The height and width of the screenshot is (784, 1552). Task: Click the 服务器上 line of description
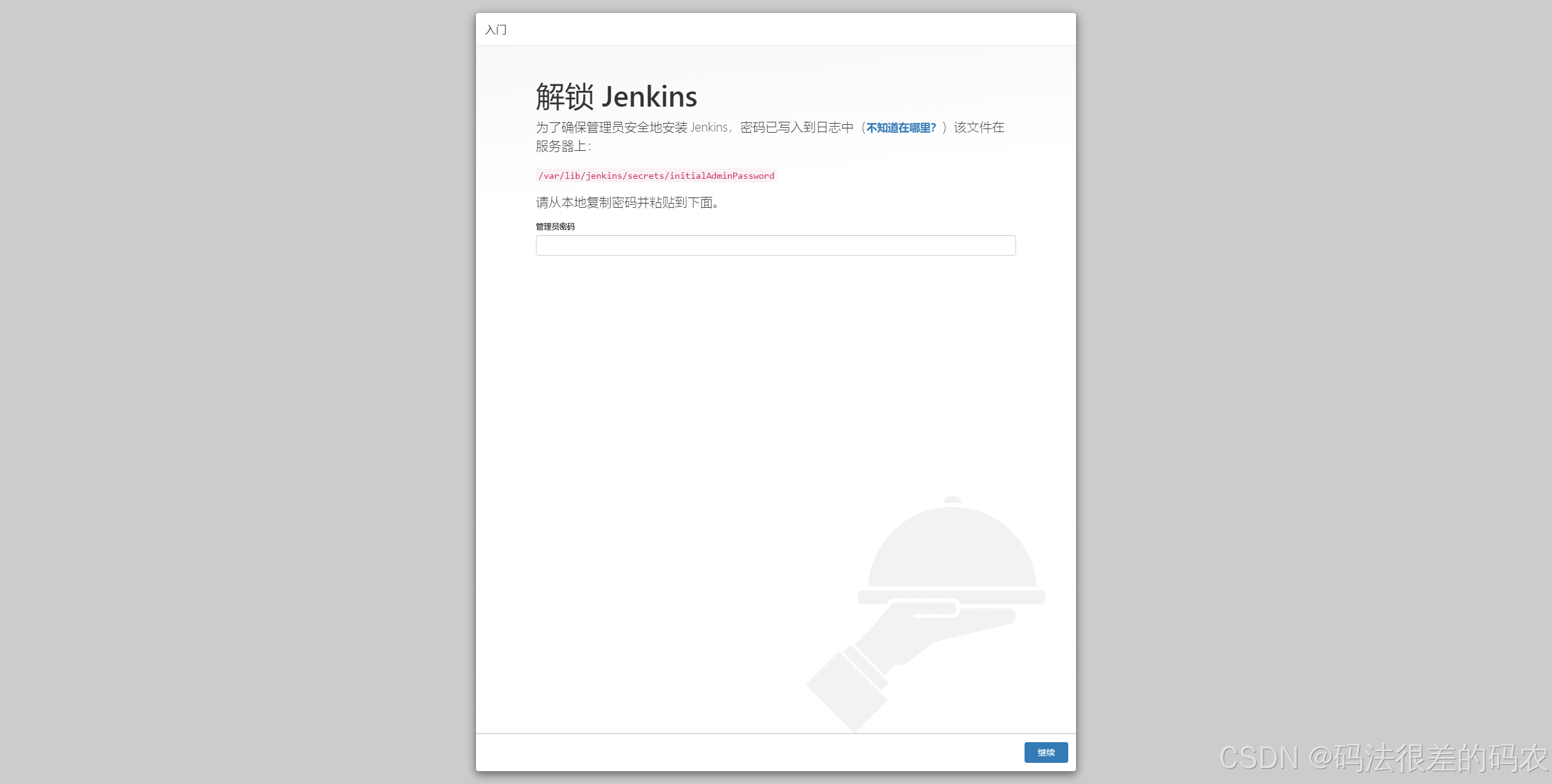click(x=562, y=147)
